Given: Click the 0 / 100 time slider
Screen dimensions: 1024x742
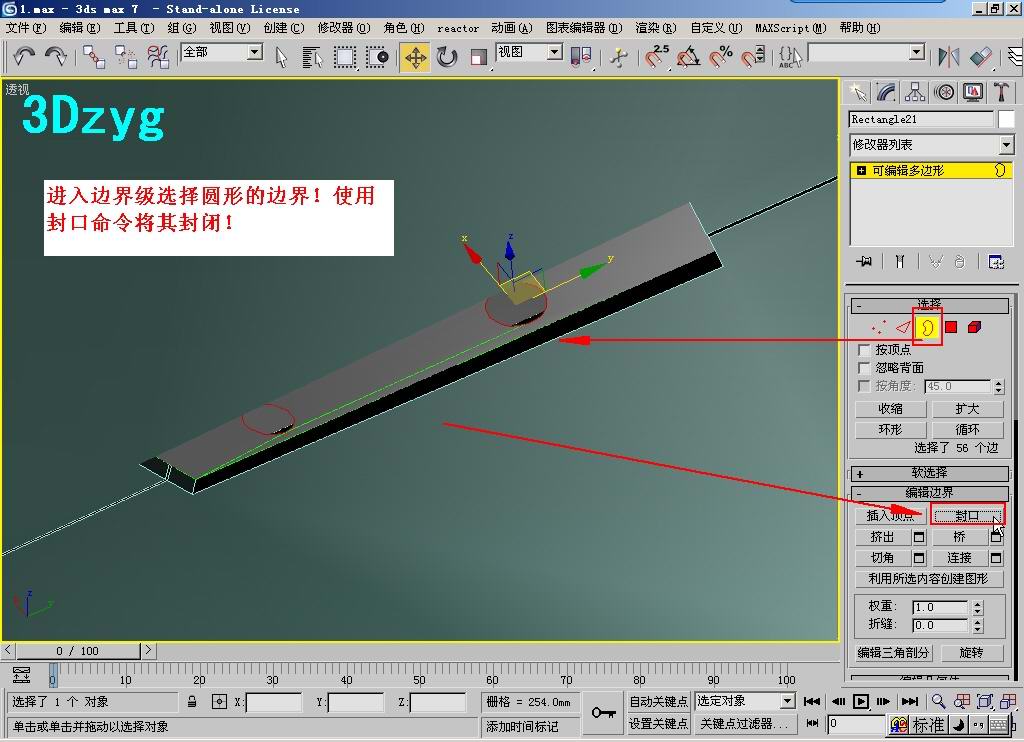Looking at the screenshot, I should [x=78, y=651].
